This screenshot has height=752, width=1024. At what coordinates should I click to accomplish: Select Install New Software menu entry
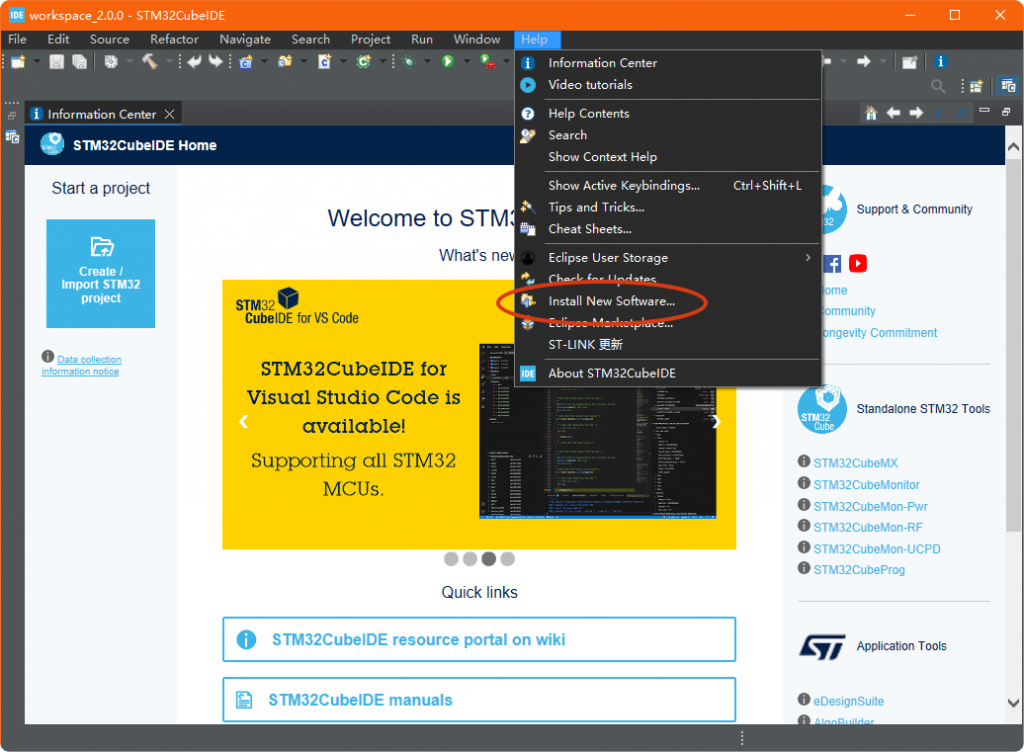click(x=611, y=301)
